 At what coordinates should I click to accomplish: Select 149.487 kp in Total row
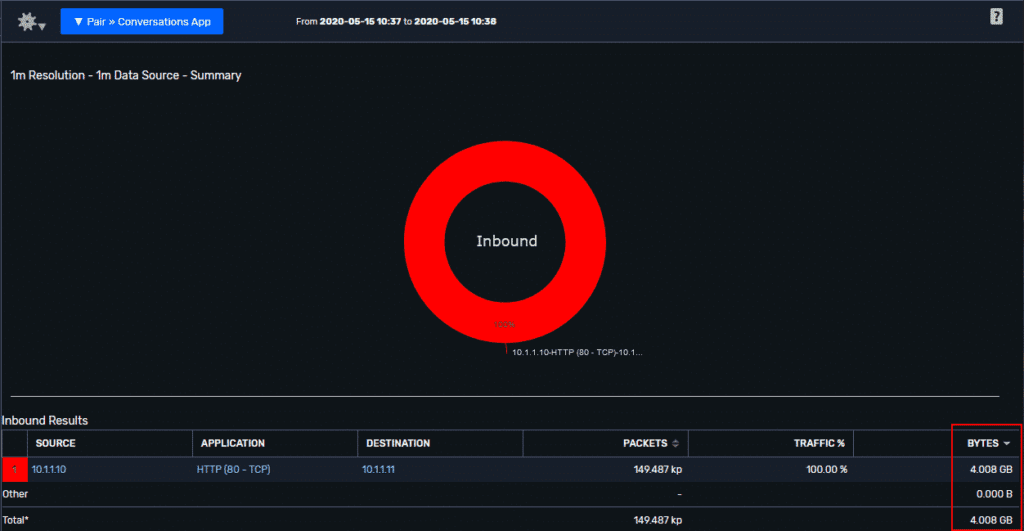click(x=658, y=520)
